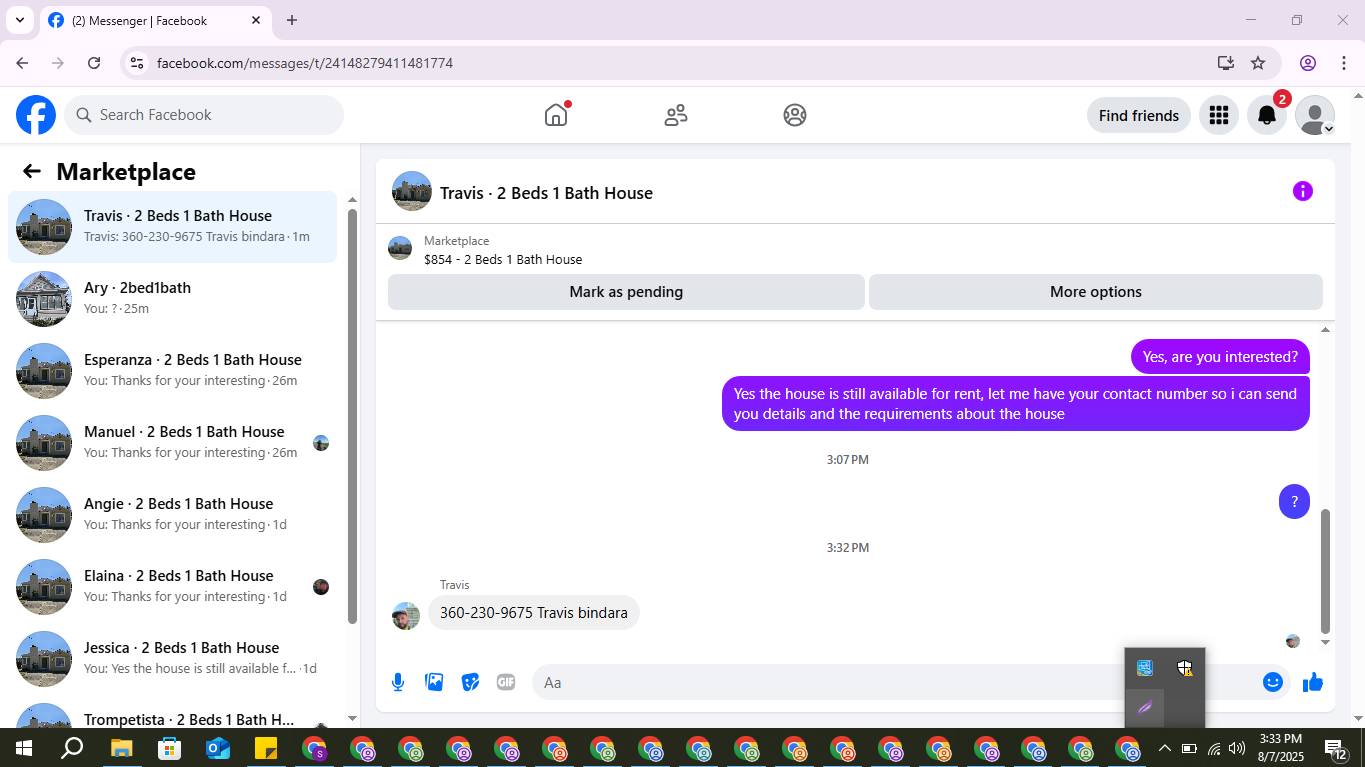The image size is (1365, 767).
Task: Click the Yes, are you interested? message
Action: coord(1220,356)
